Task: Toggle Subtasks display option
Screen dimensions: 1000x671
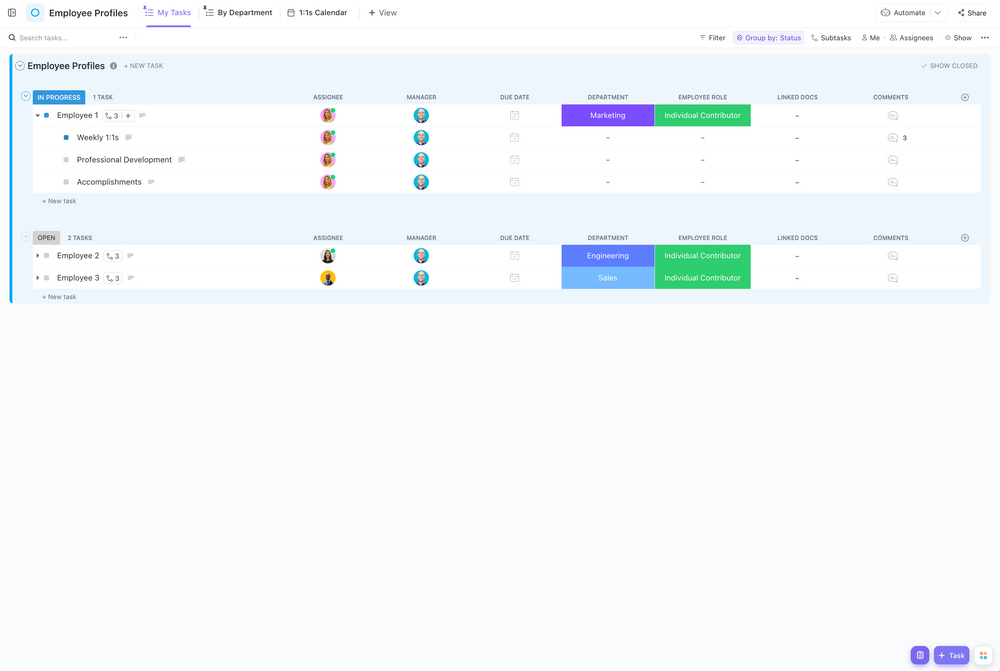Action: 830,38
